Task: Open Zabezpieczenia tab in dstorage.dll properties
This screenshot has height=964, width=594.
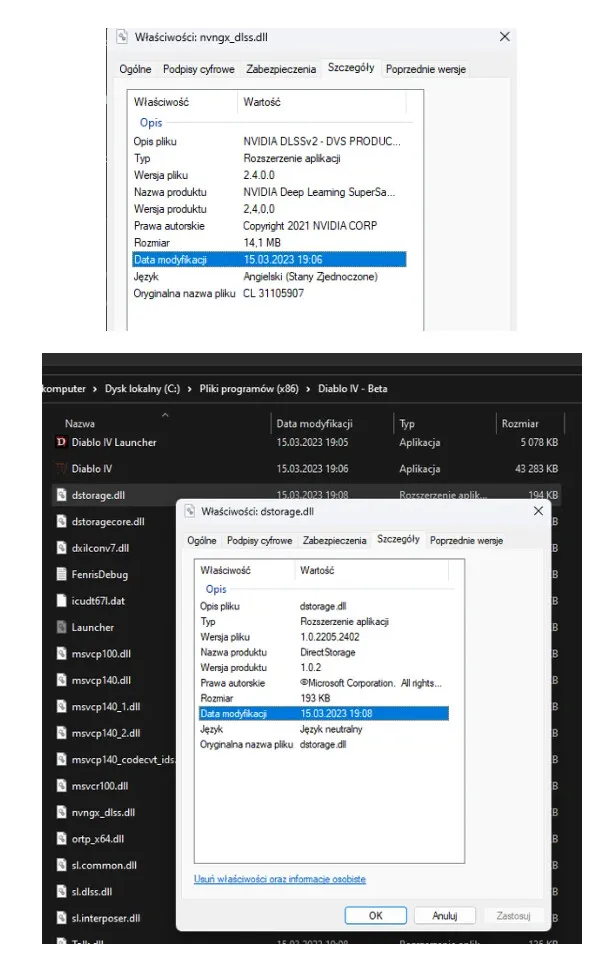Action: click(x=335, y=540)
